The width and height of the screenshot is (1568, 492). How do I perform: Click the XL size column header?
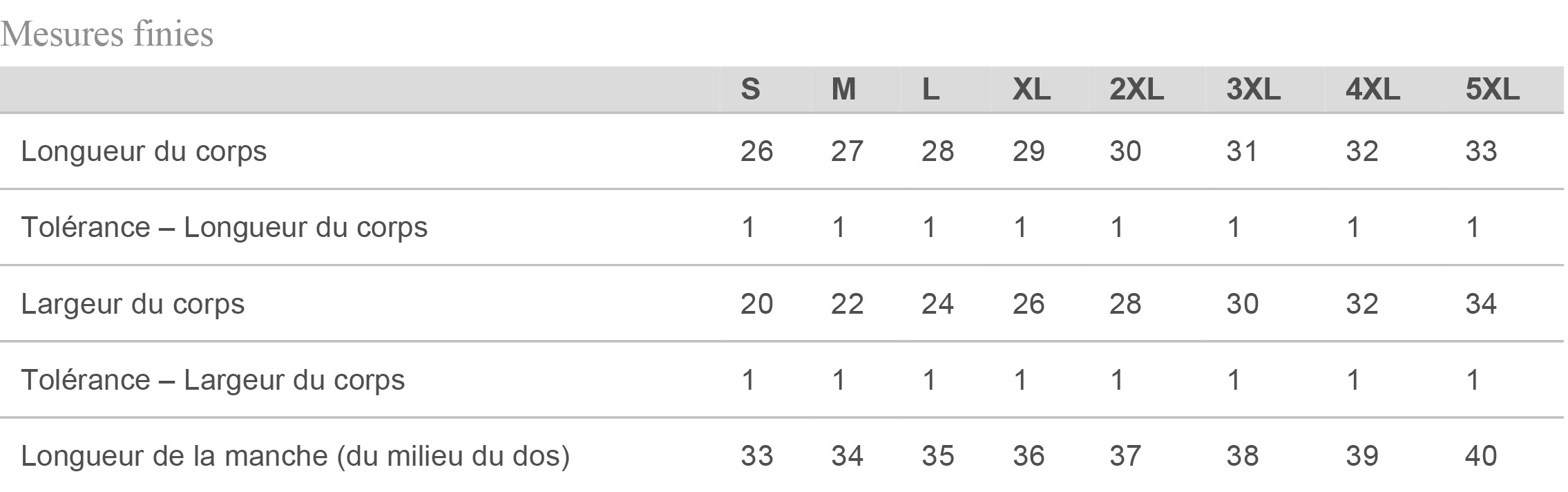[x=1031, y=89]
